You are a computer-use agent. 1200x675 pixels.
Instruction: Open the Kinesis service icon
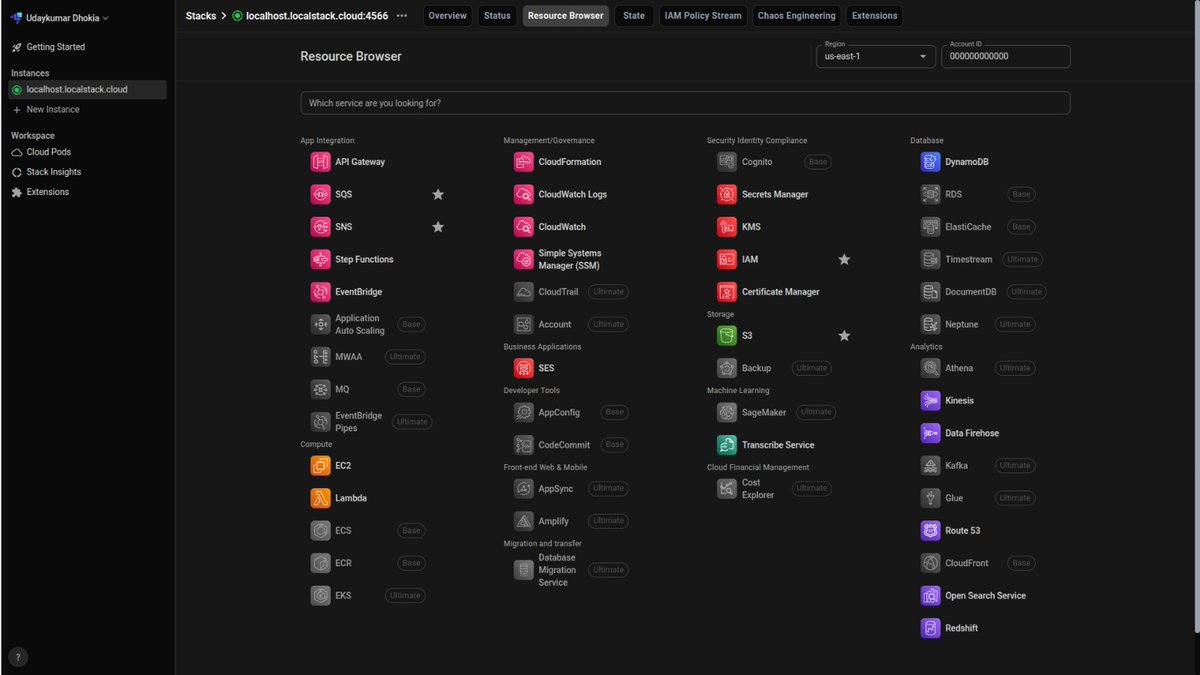(x=930, y=401)
